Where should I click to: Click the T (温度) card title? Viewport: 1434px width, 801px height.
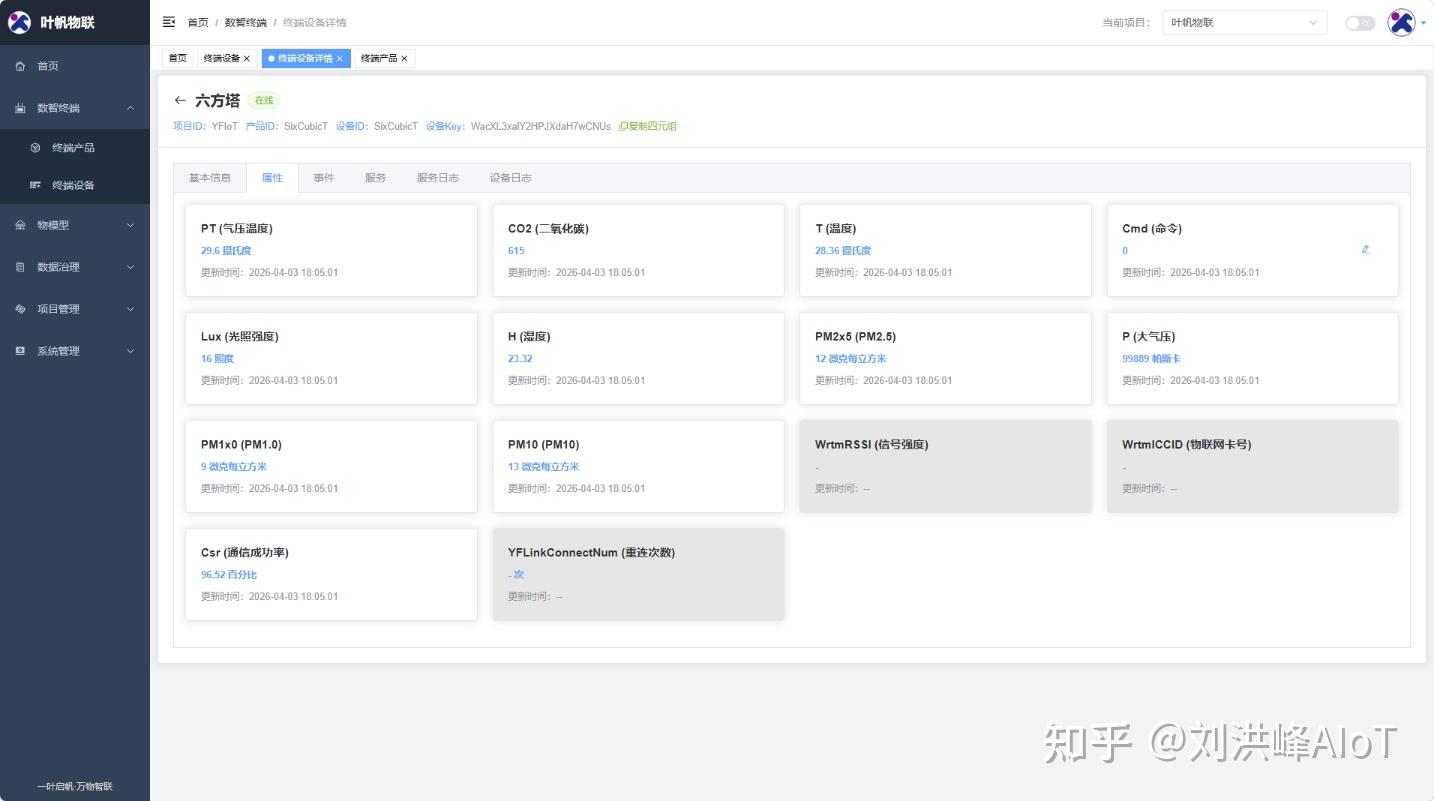pyautogui.click(x=836, y=229)
